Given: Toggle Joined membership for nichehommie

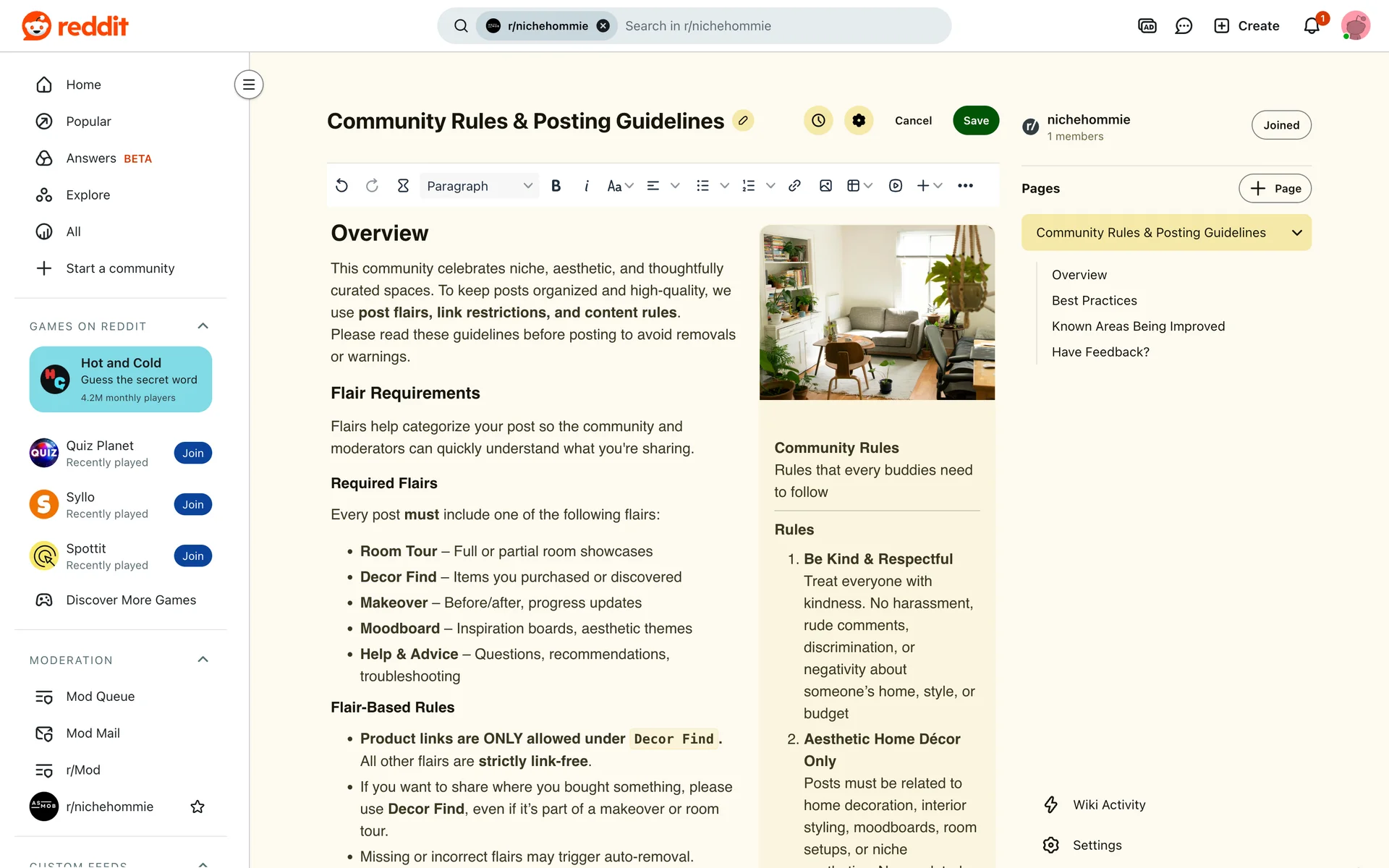Looking at the screenshot, I should pyautogui.click(x=1280, y=125).
